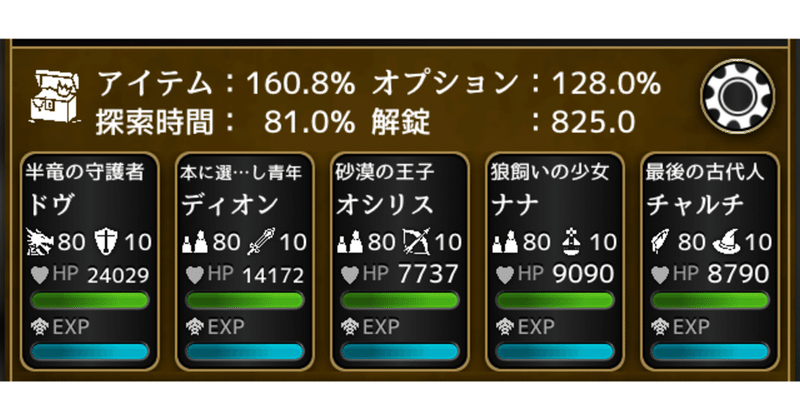Screen dimensions: 800x419
Task: Click the class icon on ナナ's card
Action: 572,241
